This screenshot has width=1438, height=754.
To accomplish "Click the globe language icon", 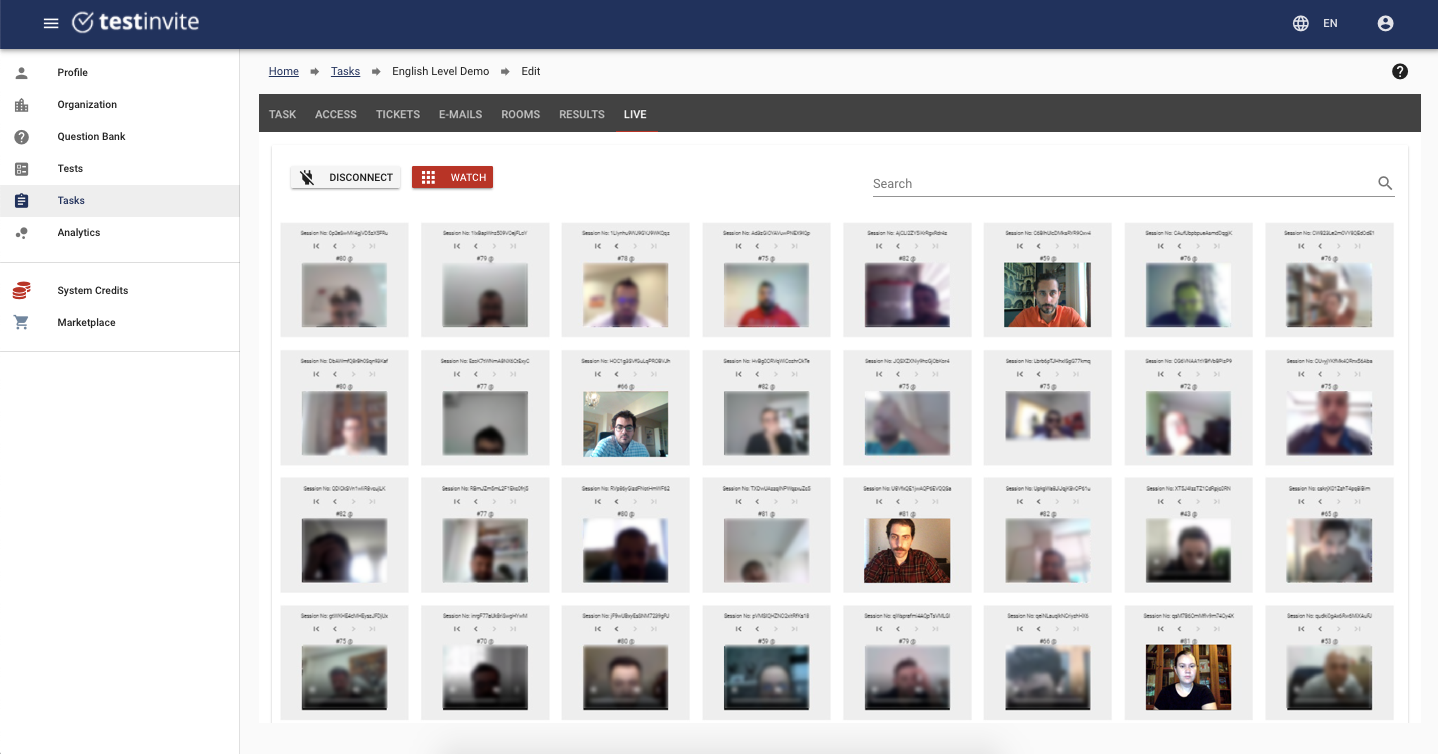I will coord(1301,23).
